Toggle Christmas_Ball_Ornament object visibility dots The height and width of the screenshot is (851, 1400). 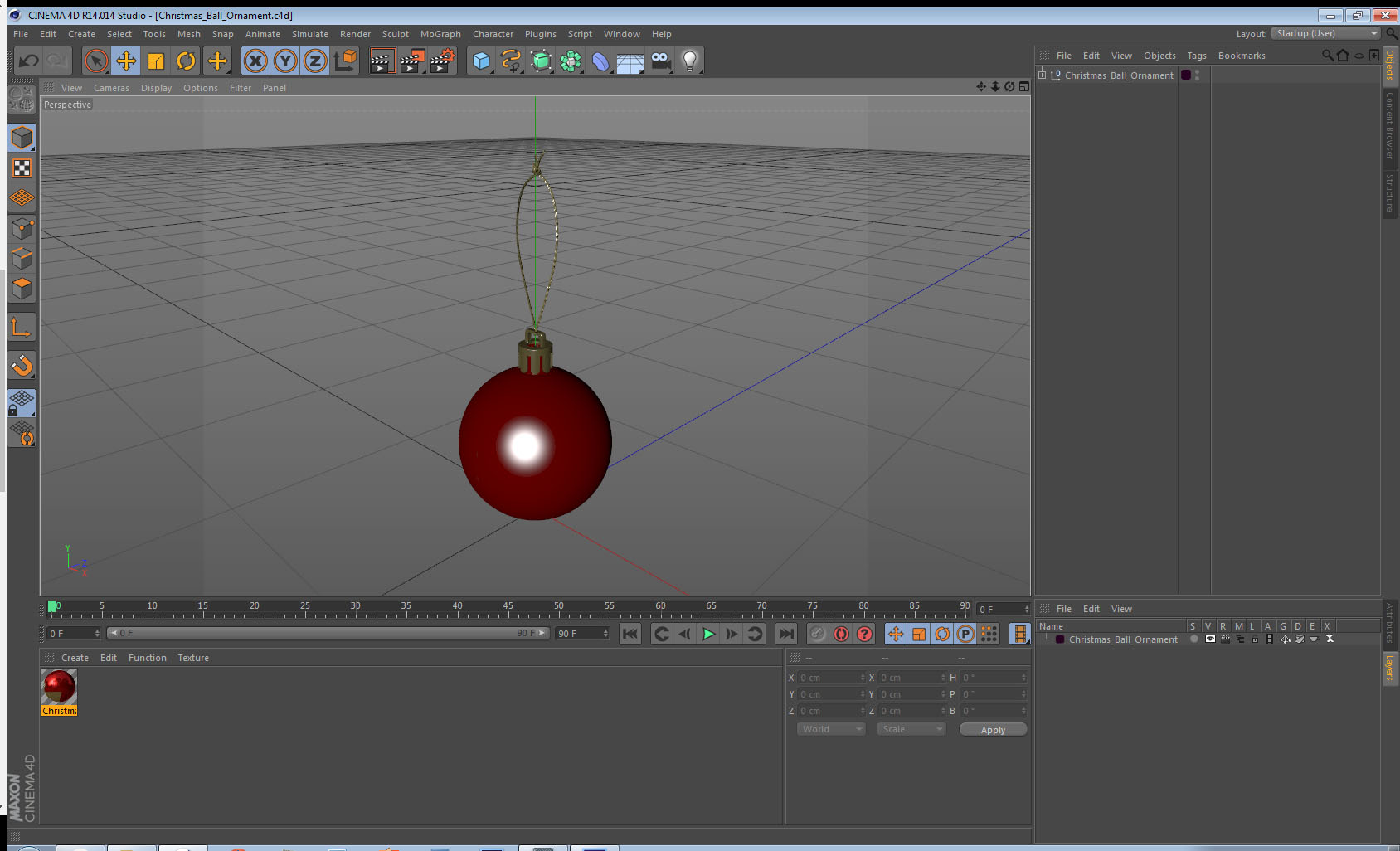pos(1197,75)
